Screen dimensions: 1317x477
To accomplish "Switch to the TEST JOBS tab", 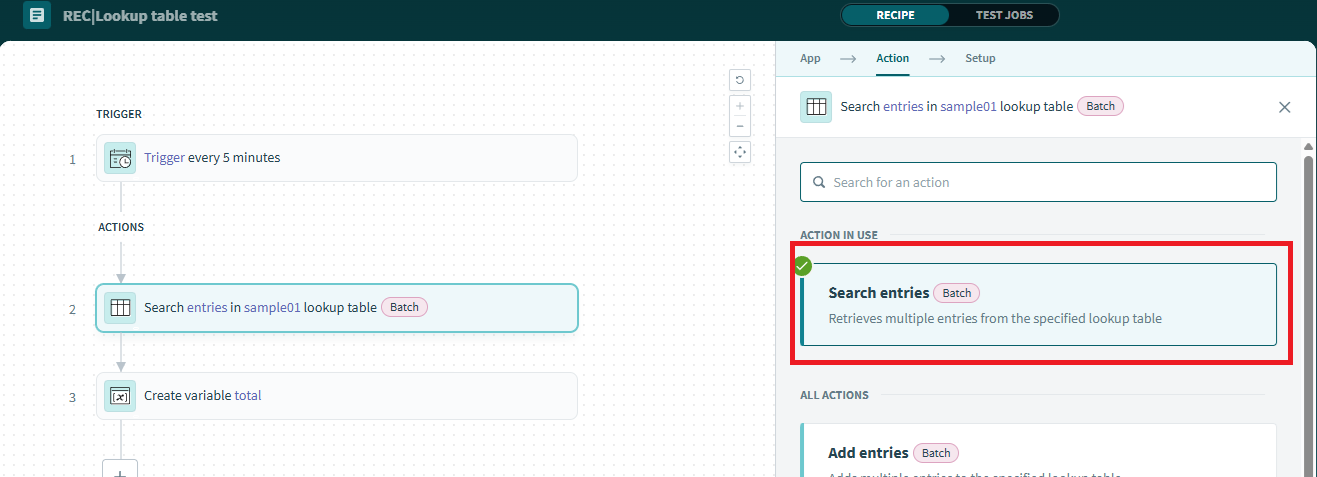I will [1004, 15].
